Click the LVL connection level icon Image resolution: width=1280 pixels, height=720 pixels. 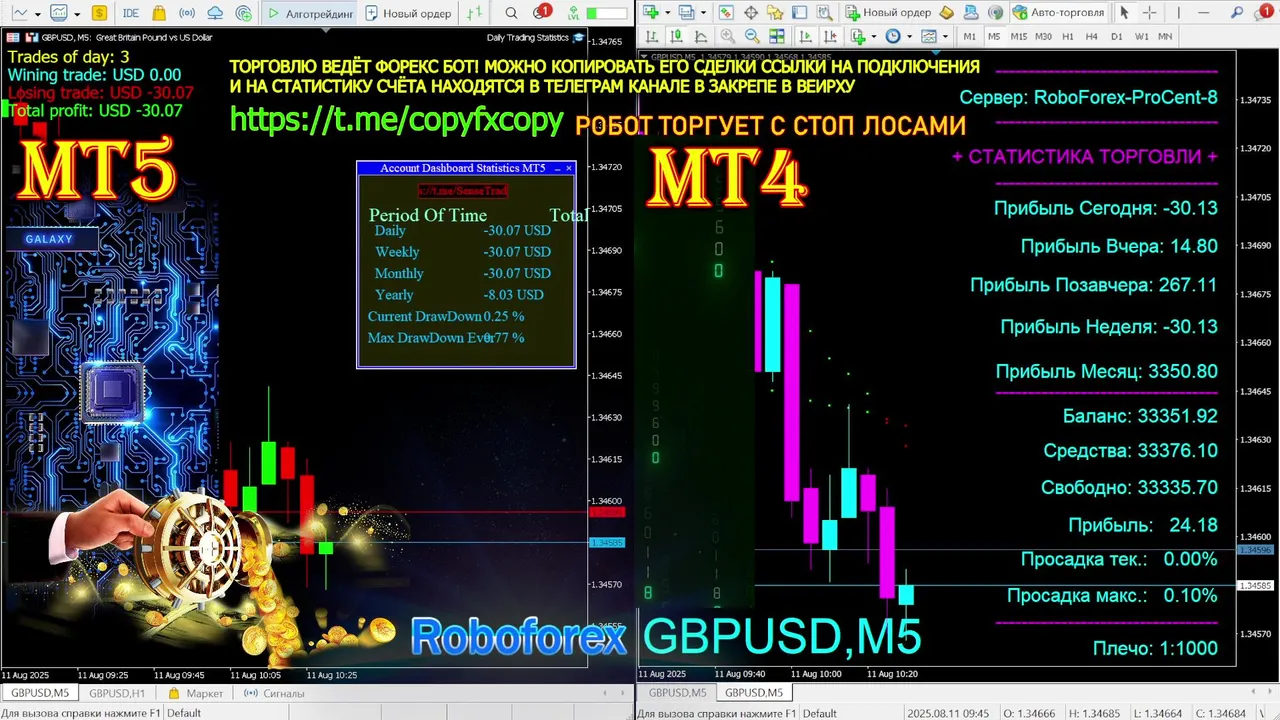coord(573,14)
